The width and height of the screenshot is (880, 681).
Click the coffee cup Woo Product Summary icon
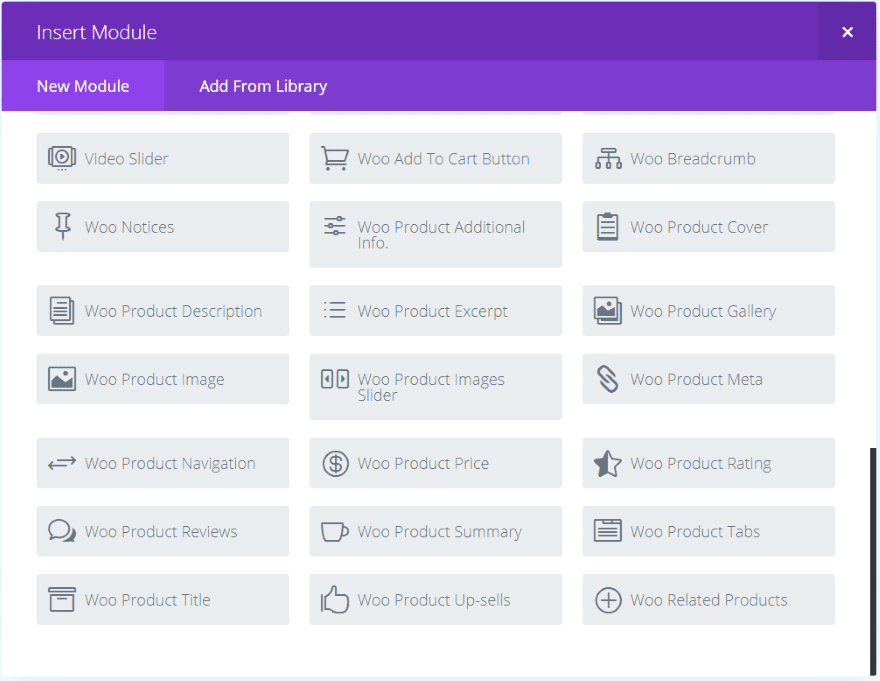(334, 532)
